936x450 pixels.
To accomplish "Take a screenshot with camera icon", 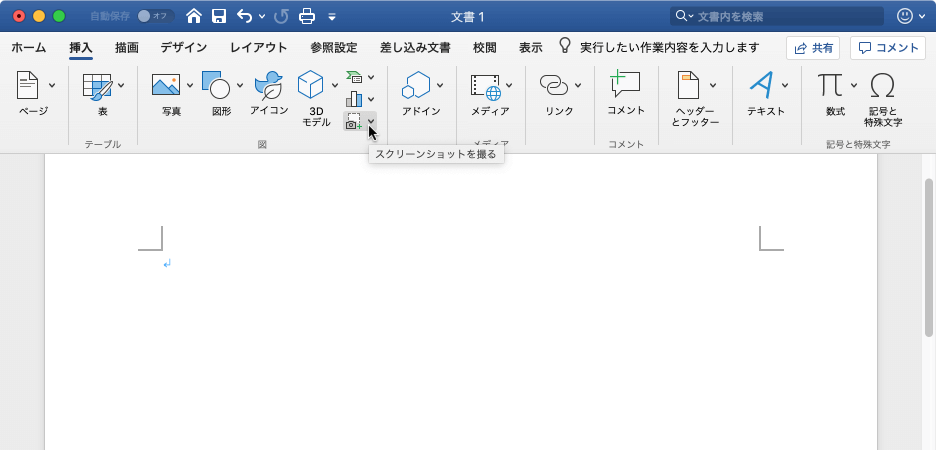I will 354,121.
